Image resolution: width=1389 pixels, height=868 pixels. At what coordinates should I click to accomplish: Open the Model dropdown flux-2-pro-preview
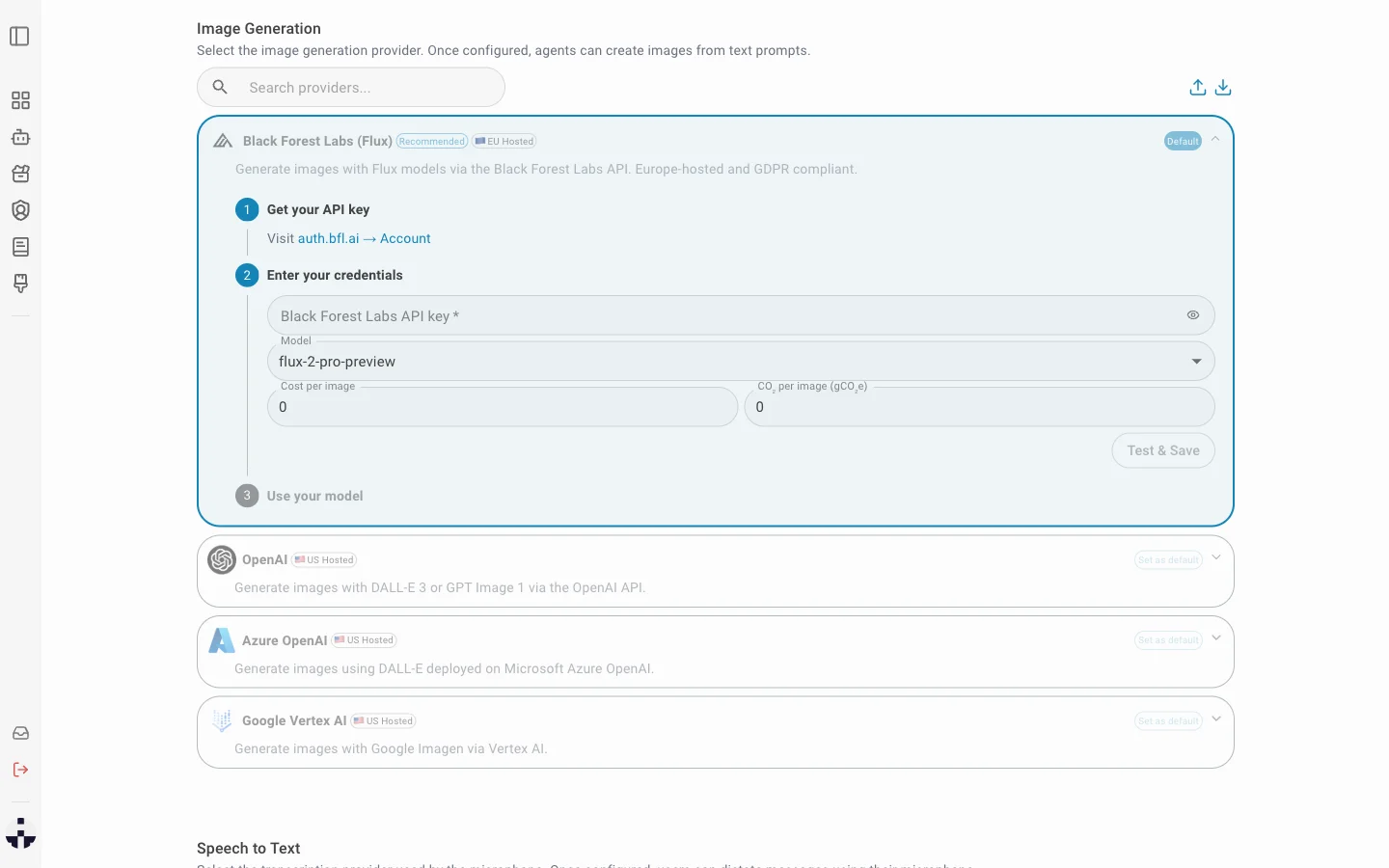click(x=741, y=362)
